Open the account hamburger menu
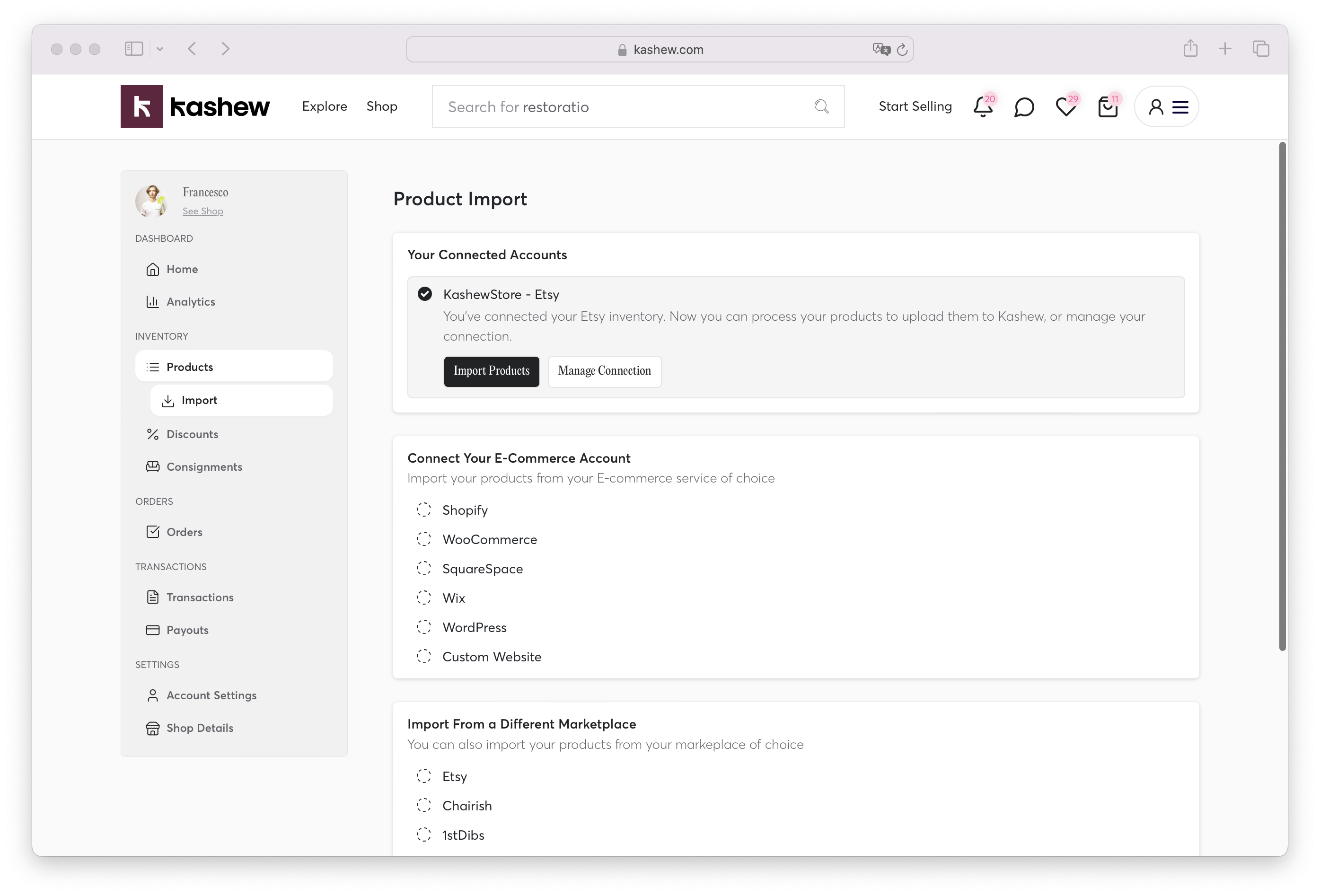Viewport: 1320px width, 896px height. click(1180, 107)
